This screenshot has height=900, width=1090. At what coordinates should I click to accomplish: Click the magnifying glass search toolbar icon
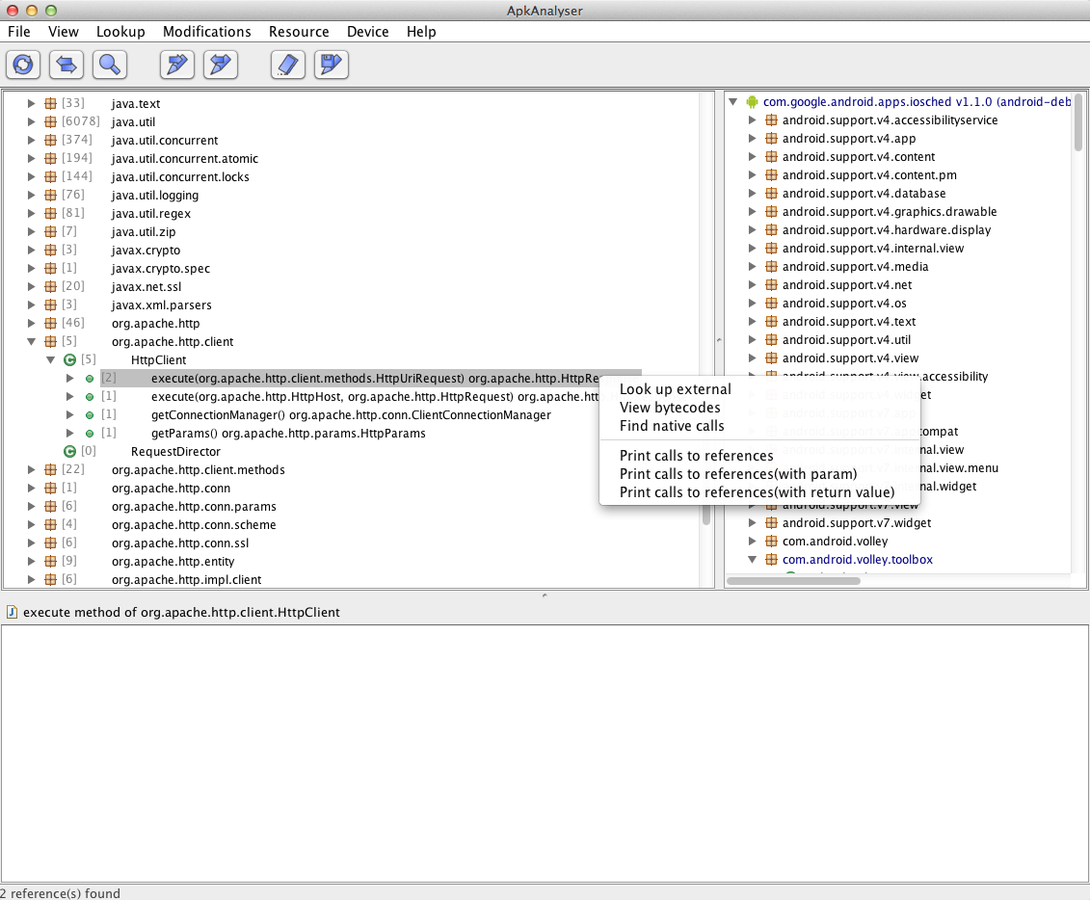tap(109, 65)
